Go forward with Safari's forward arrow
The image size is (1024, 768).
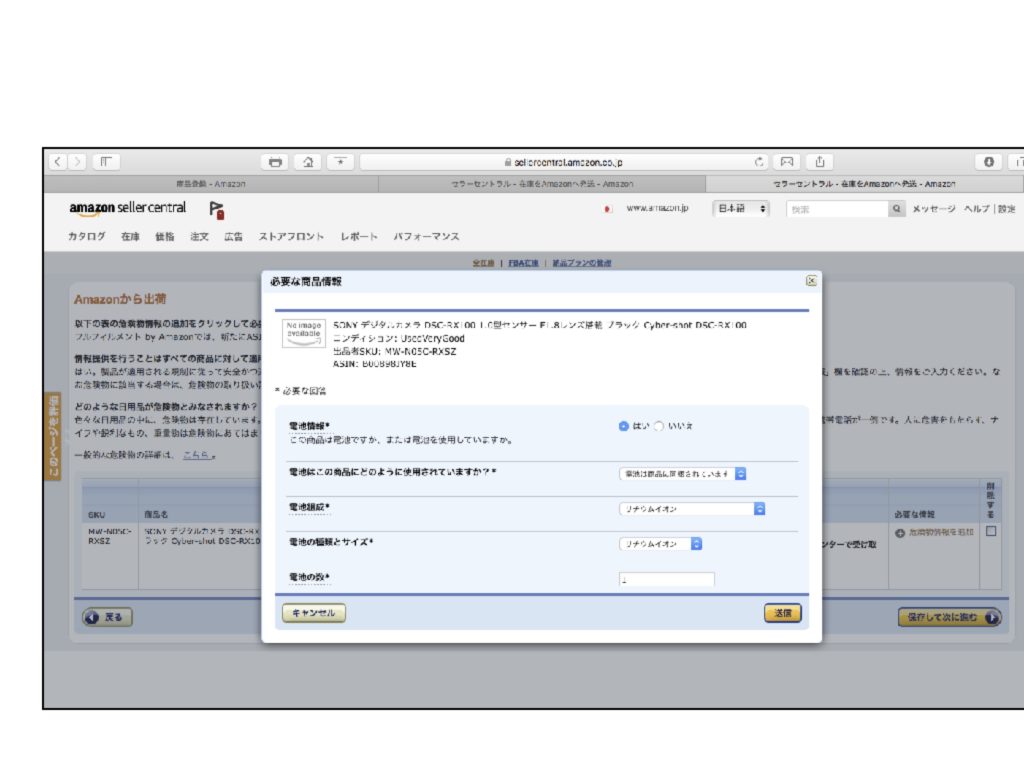tap(78, 162)
